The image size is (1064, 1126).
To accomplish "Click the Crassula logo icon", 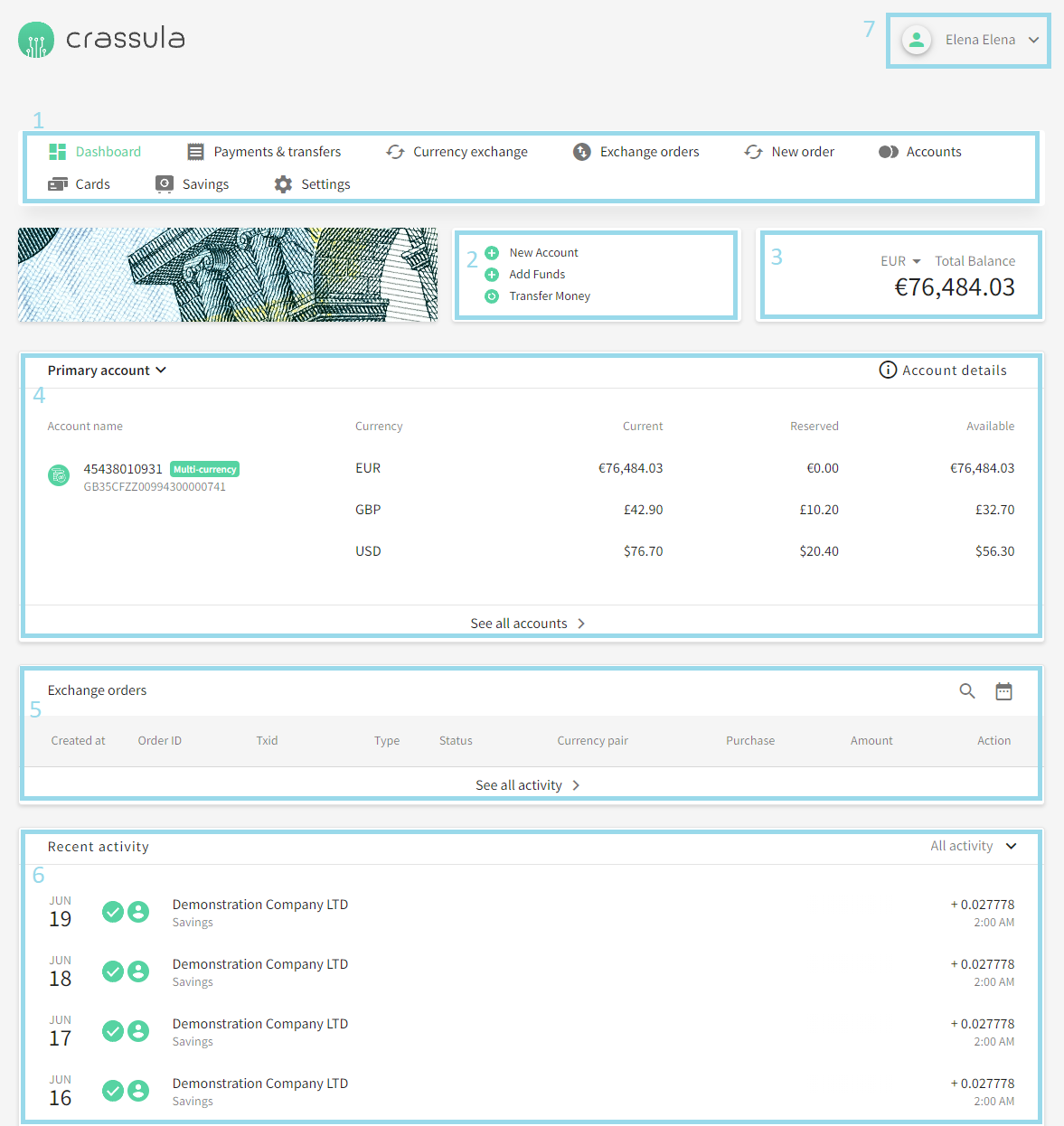I will [x=36, y=40].
